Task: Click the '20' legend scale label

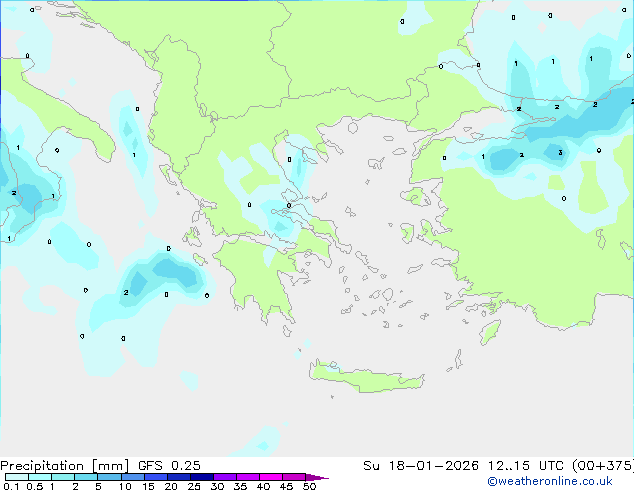Action: click(171, 486)
